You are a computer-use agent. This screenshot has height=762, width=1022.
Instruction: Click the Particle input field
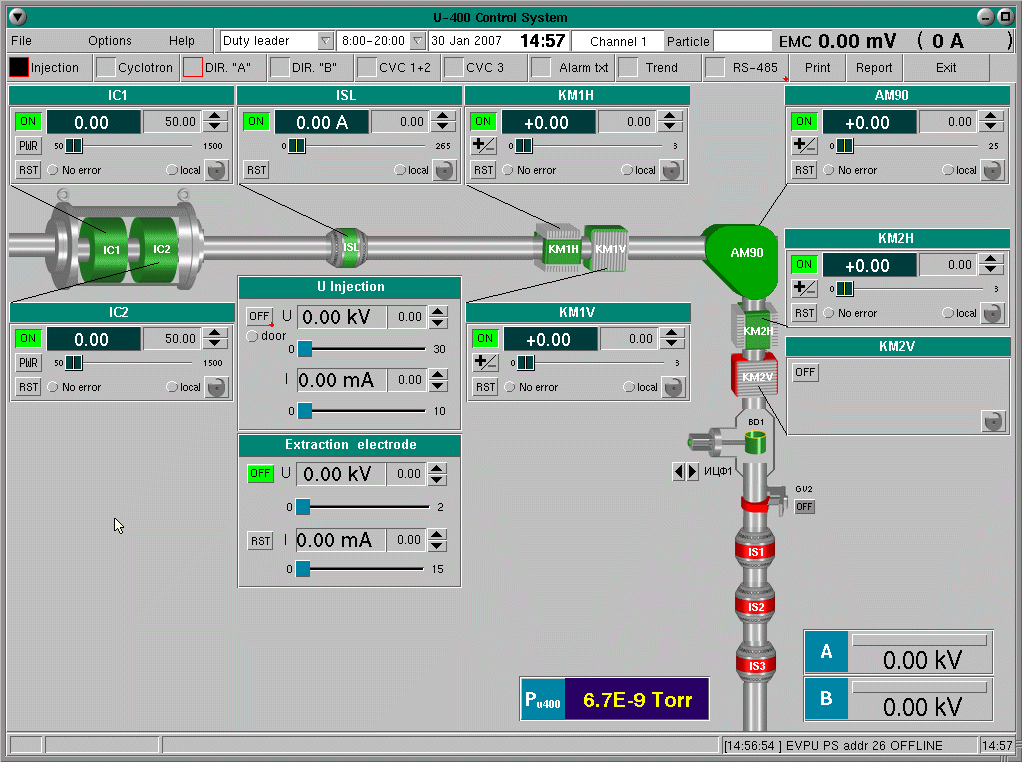click(x=743, y=41)
